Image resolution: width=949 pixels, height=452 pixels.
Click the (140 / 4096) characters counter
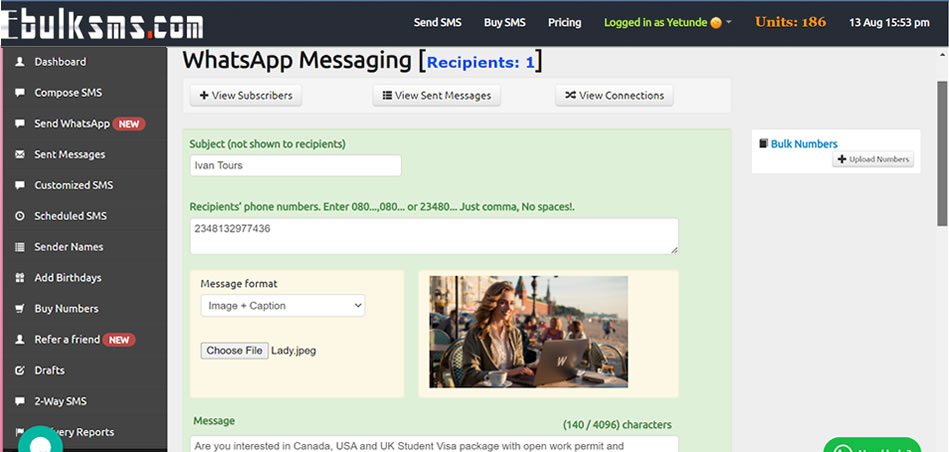tap(617, 425)
